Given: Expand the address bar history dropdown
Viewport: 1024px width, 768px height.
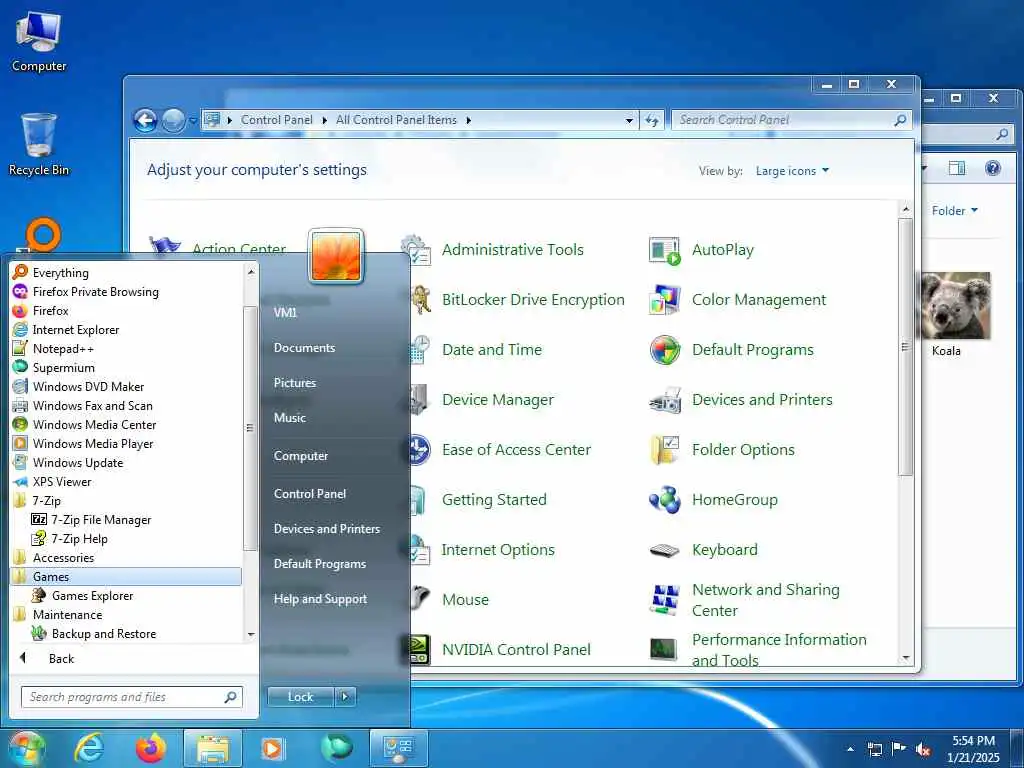Looking at the screenshot, I should [x=629, y=120].
